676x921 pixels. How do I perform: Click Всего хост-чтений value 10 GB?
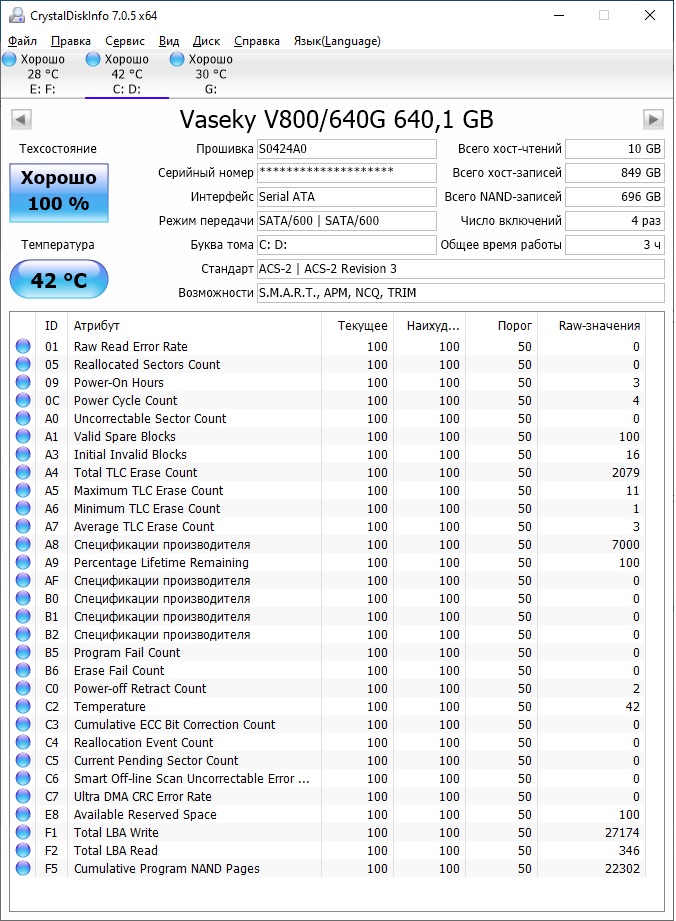614,149
